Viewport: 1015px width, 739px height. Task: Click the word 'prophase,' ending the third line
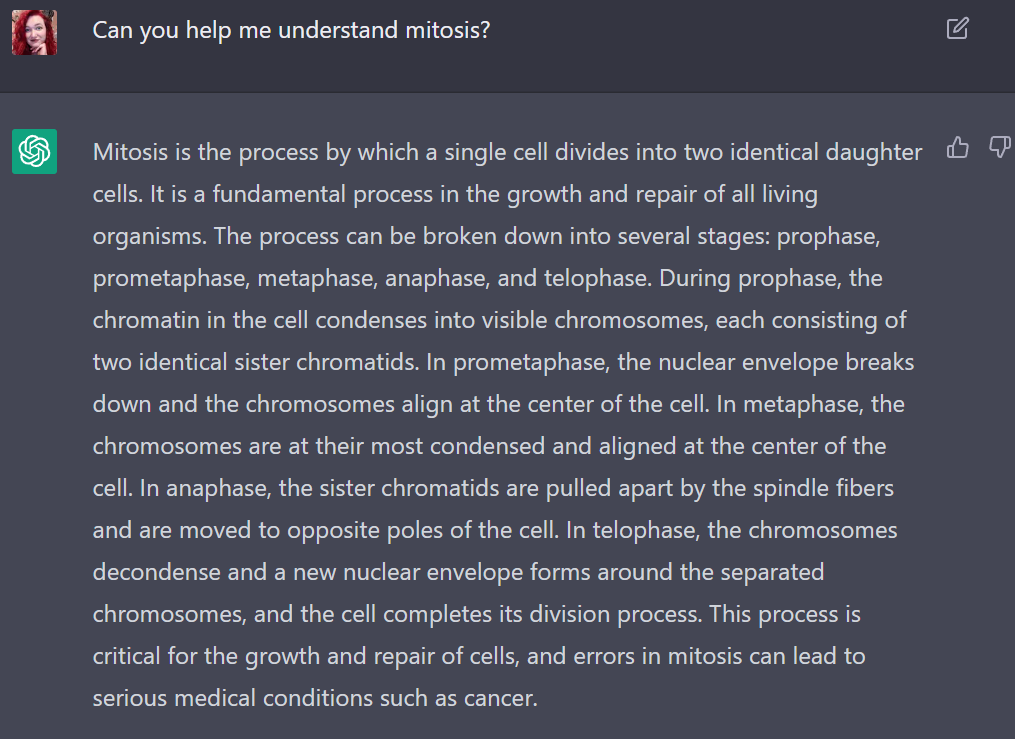(x=828, y=237)
